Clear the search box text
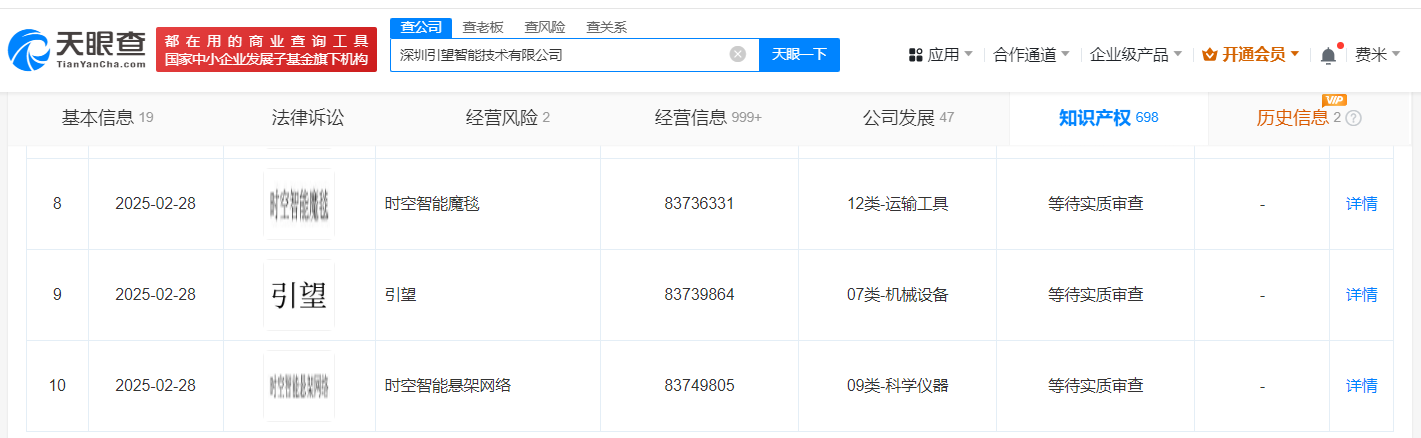This screenshot has width=1421, height=438. pos(738,55)
